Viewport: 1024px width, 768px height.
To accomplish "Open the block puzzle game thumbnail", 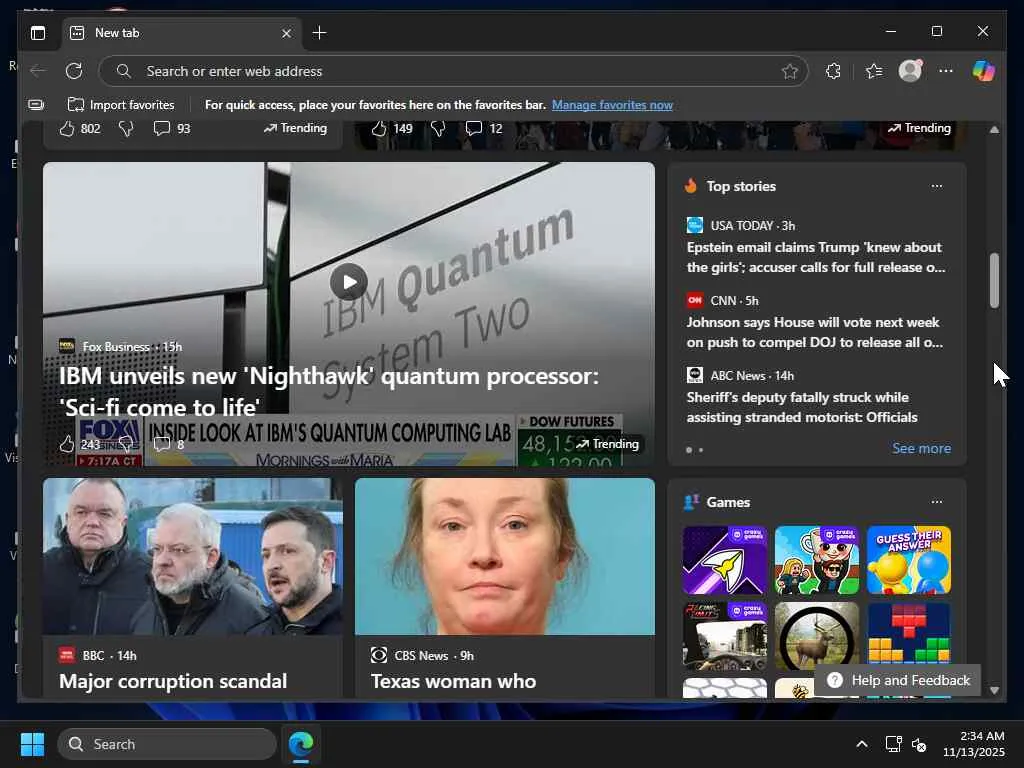I will click(909, 633).
